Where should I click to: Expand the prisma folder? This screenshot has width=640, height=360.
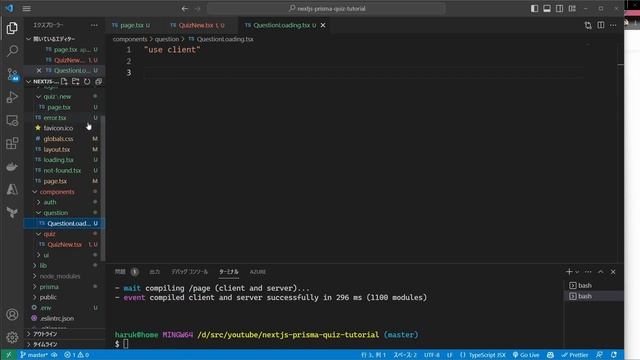click(x=49, y=287)
